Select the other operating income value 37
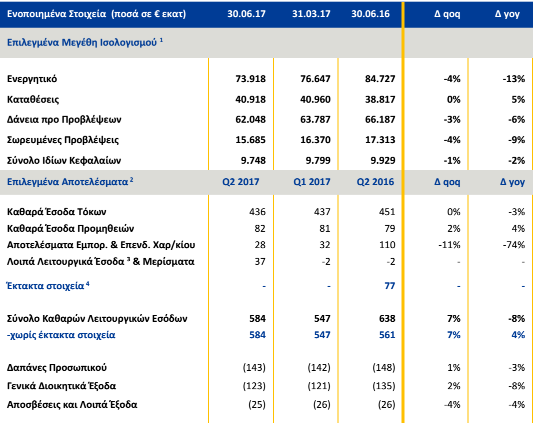This screenshot has height=423, width=534. [260, 262]
